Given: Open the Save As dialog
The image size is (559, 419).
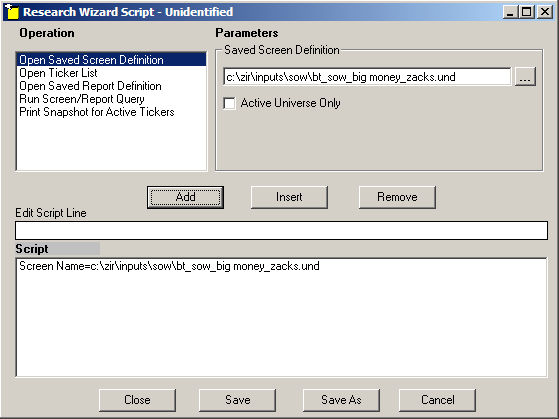Looking at the screenshot, I should point(341,400).
